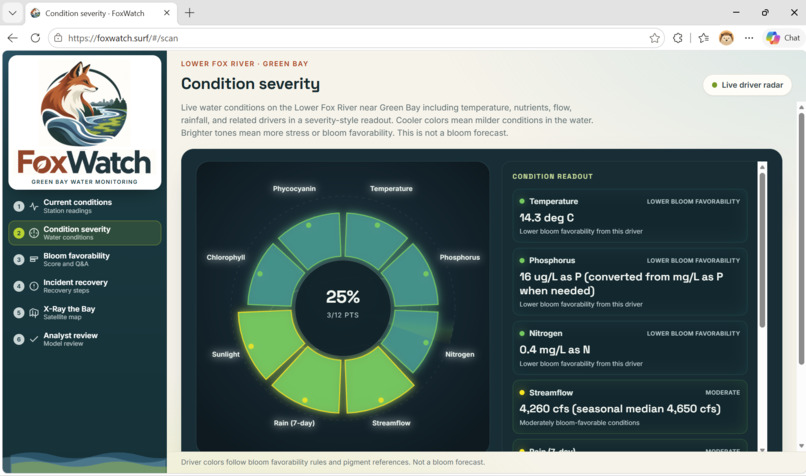Click step number 5 badge
806x476 pixels.
pyautogui.click(x=19, y=313)
